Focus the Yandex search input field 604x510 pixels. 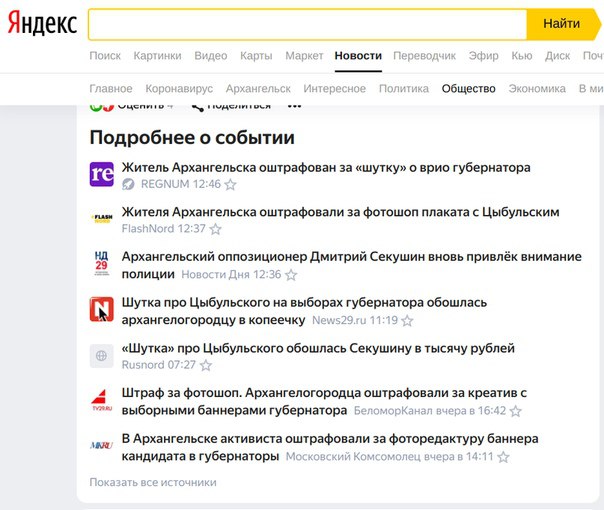307,24
